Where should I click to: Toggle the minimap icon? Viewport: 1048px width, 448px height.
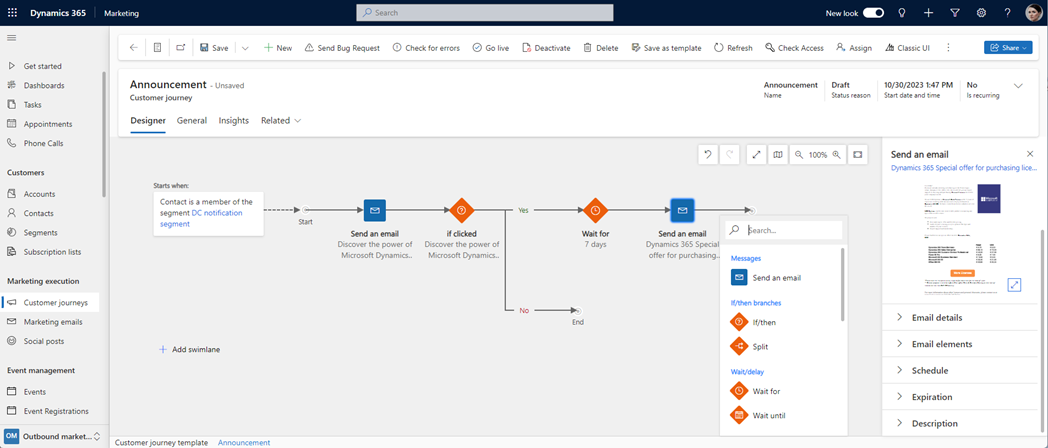pos(777,154)
